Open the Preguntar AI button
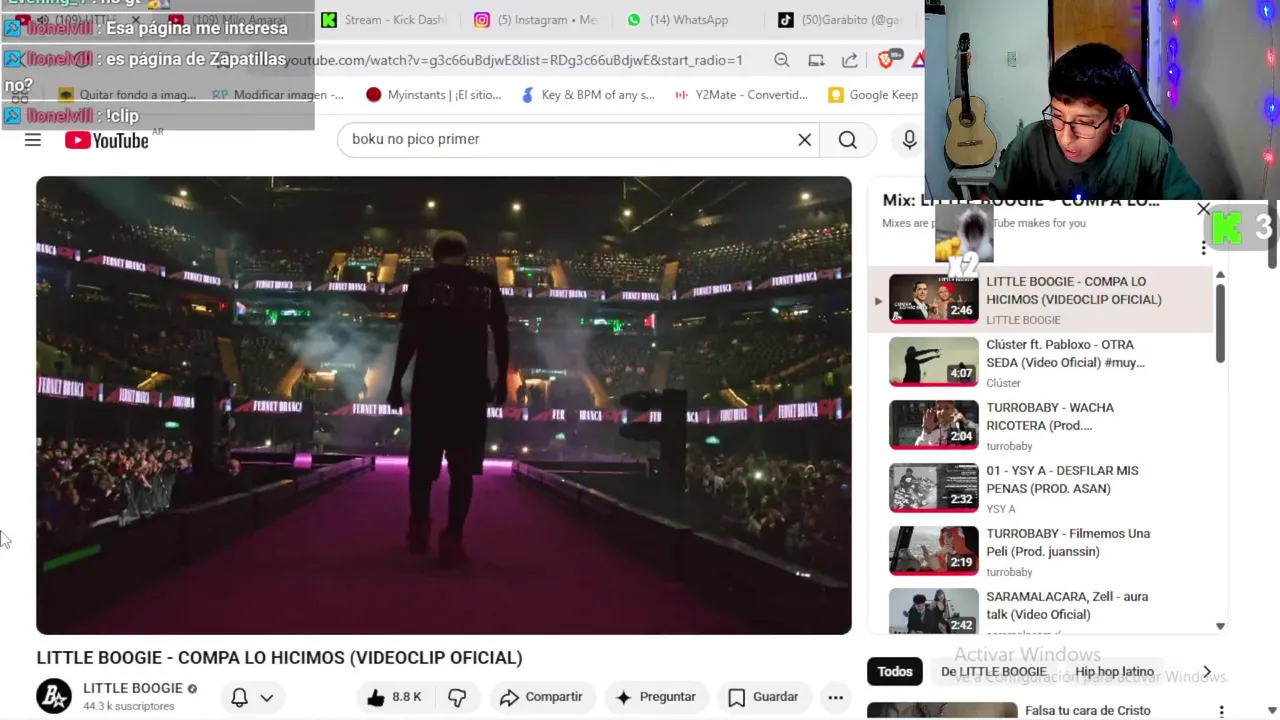 656,697
